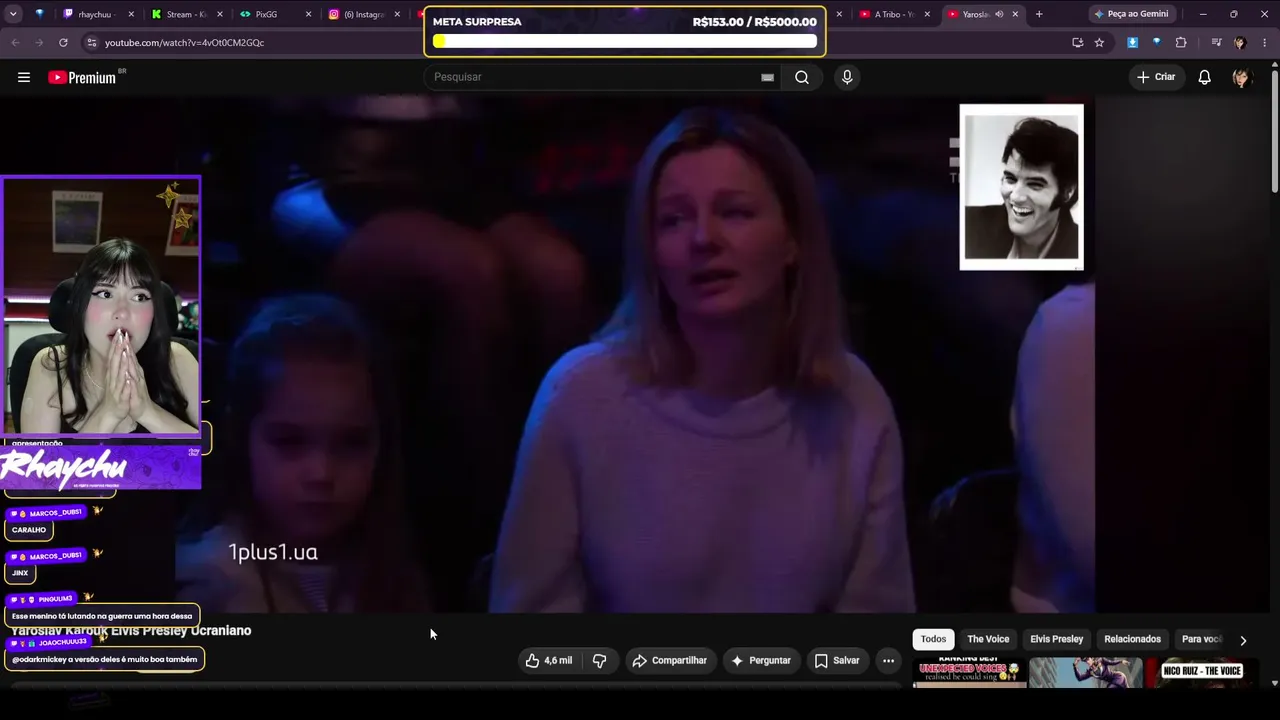Save the video with Salvar
Screen dimensions: 1280x720
coord(837,660)
